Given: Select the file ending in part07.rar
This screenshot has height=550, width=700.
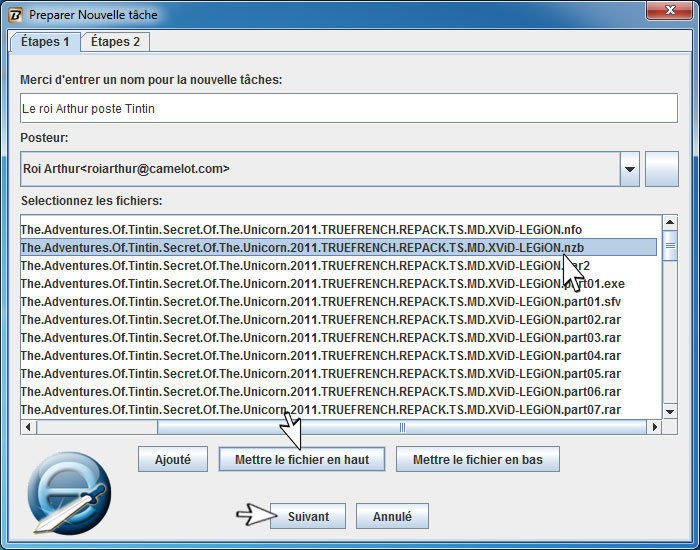Looking at the screenshot, I should pyautogui.click(x=338, y=409).
